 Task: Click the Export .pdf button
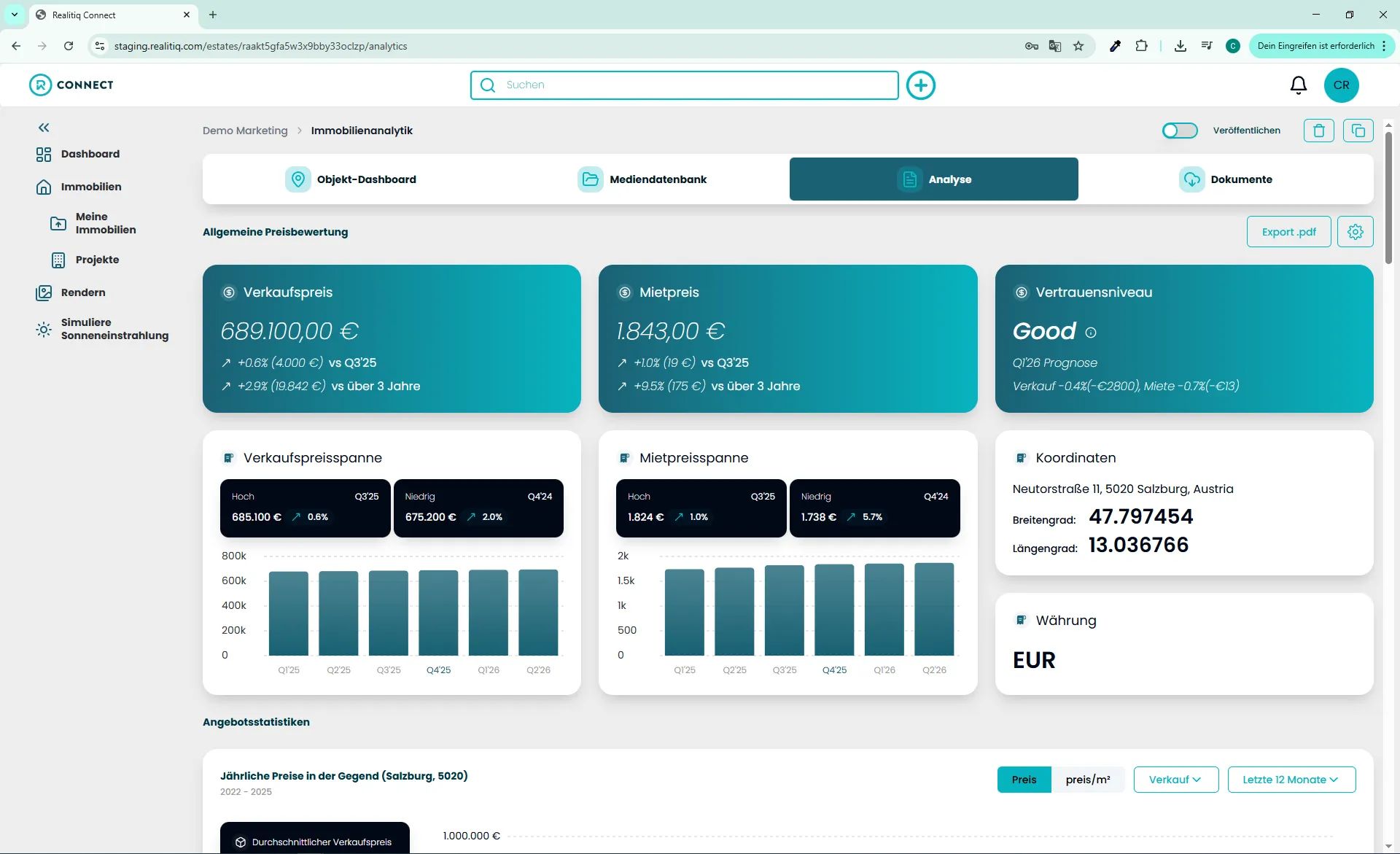click(1288, 231)
